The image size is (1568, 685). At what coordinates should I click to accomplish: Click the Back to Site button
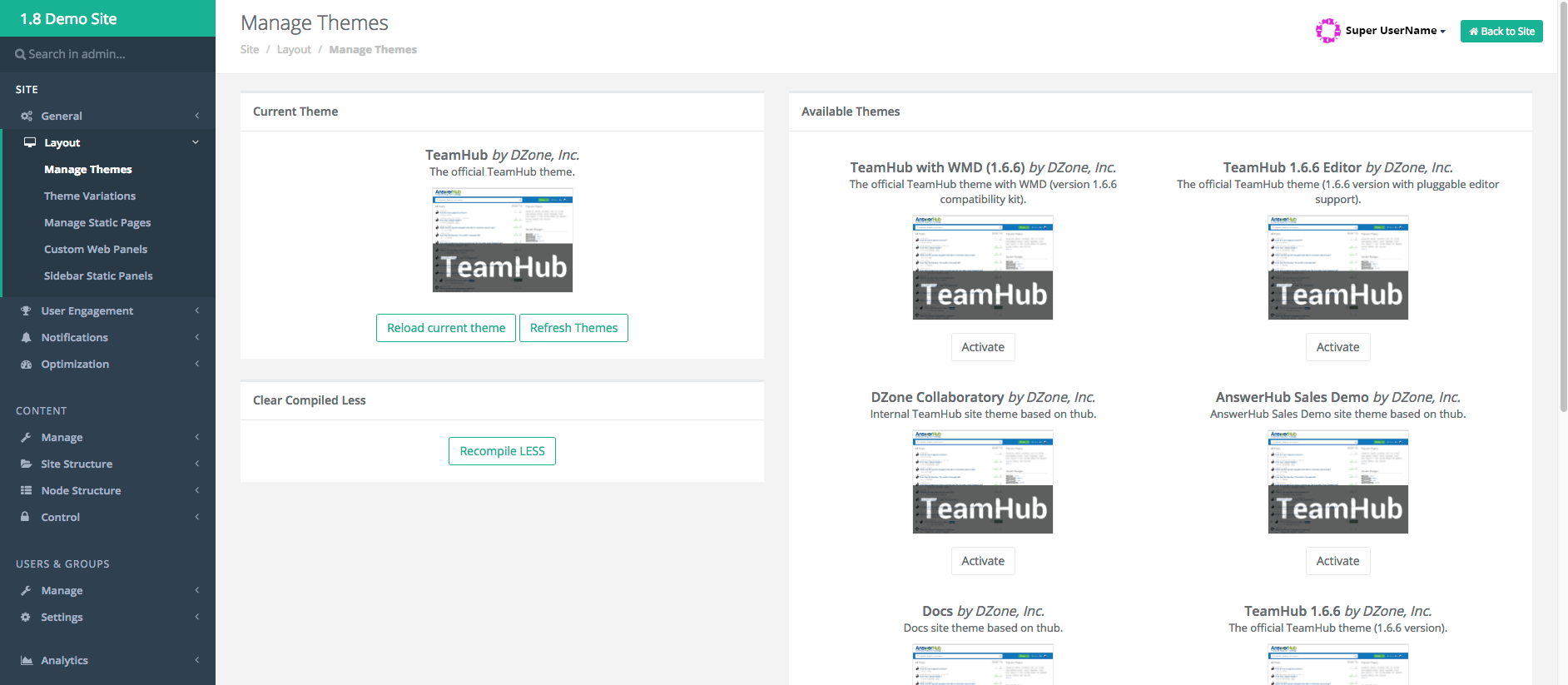pos(1501,31)
